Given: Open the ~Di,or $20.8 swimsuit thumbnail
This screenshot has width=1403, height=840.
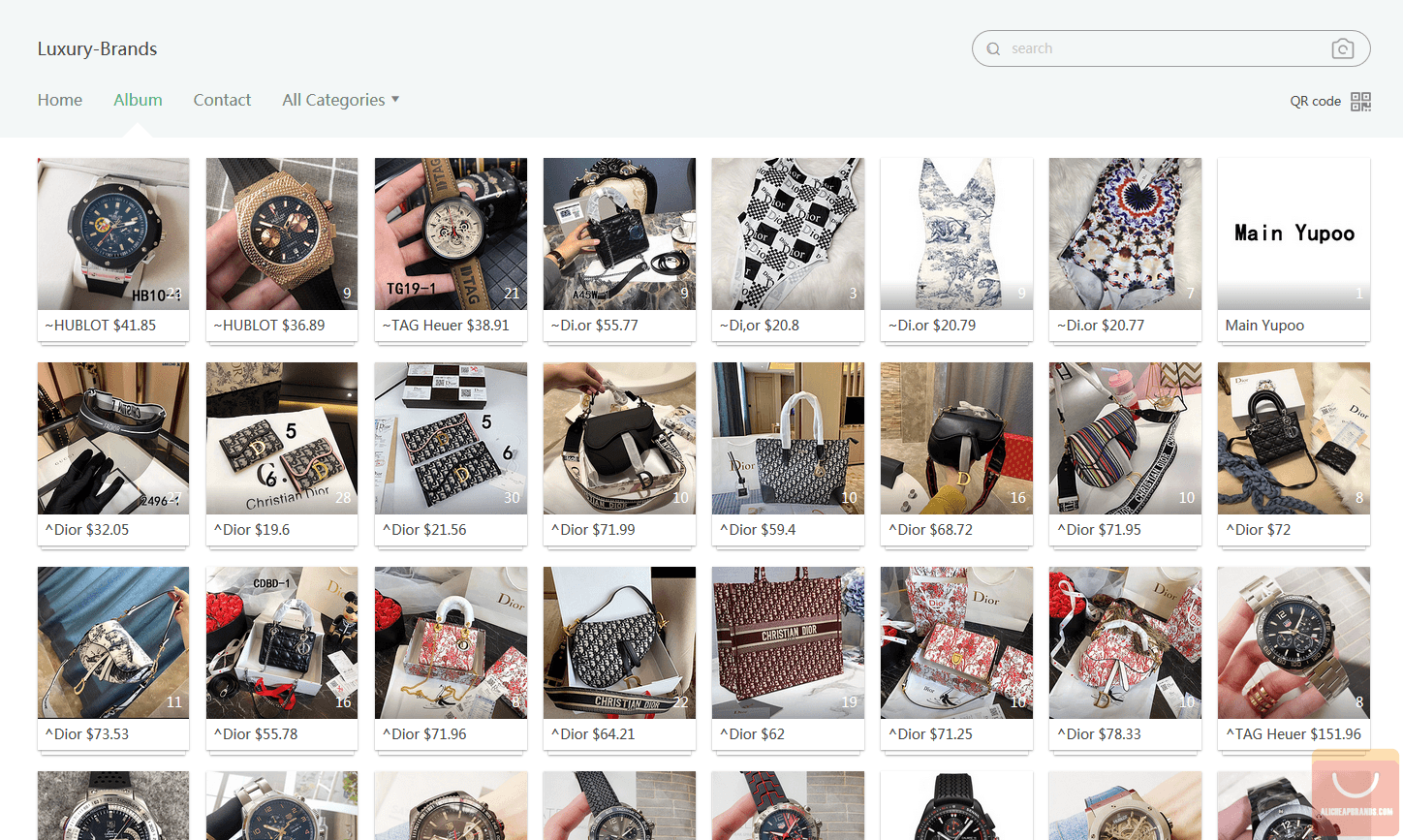Looking at the screenshot, I should point(788,233).
